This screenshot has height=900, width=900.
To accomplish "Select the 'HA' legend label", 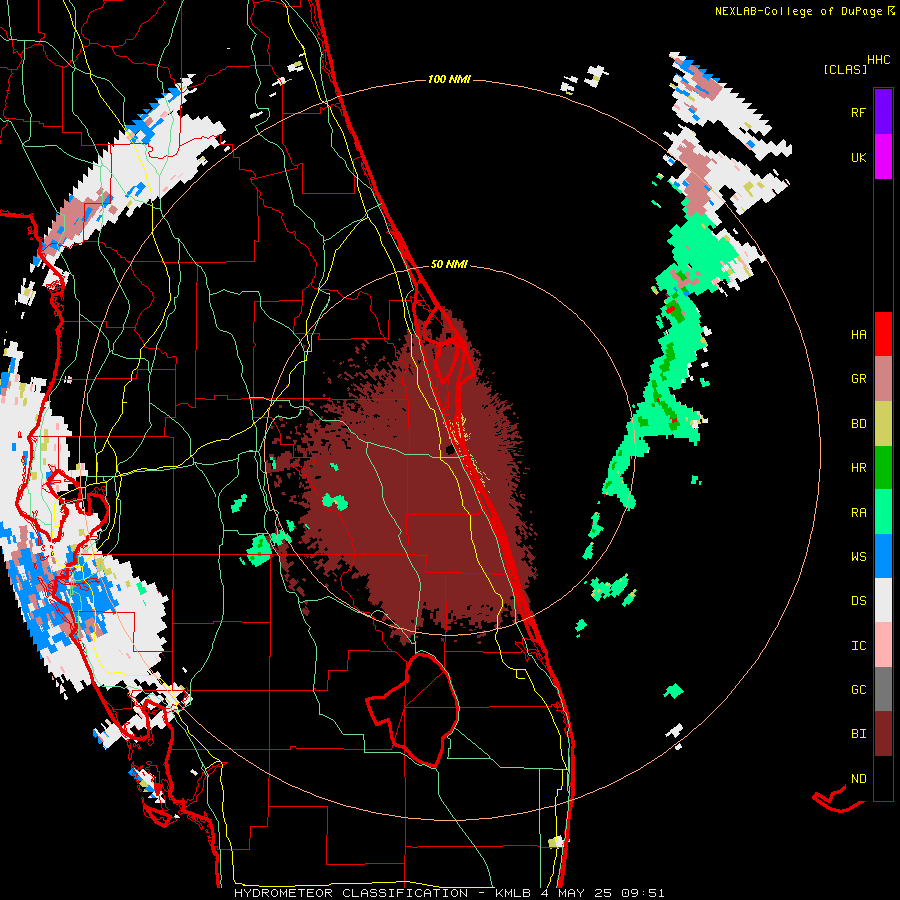I will (x=858, y=335).
